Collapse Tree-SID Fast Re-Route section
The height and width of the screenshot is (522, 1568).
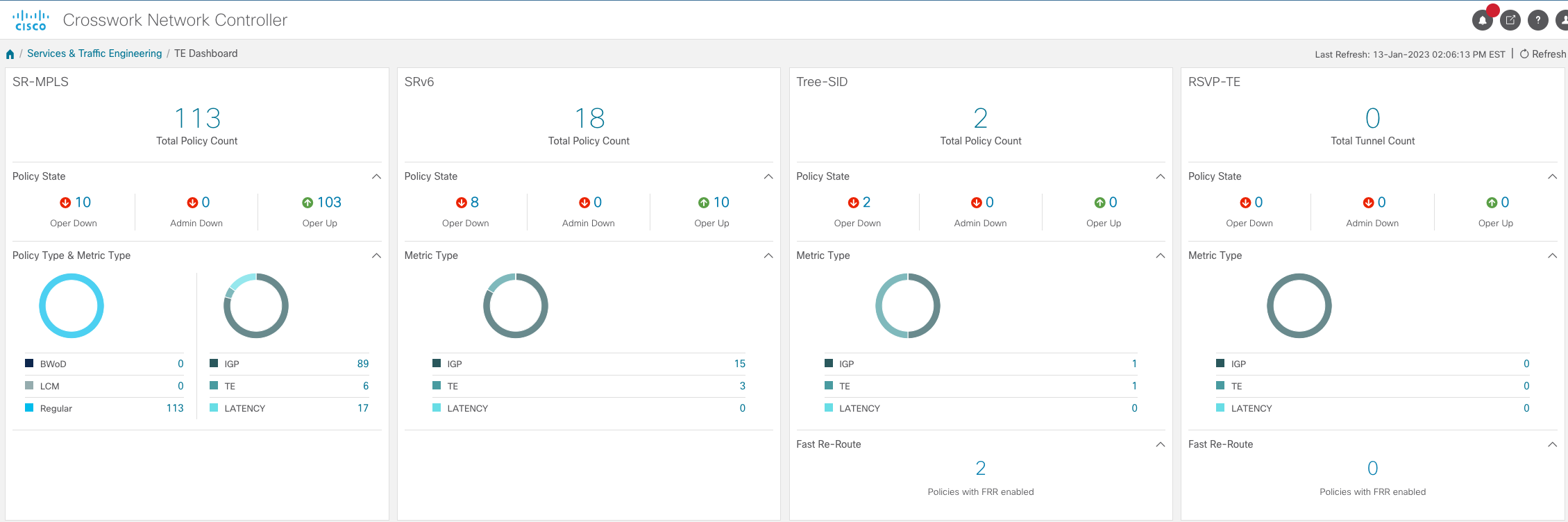click(1160, 444)
